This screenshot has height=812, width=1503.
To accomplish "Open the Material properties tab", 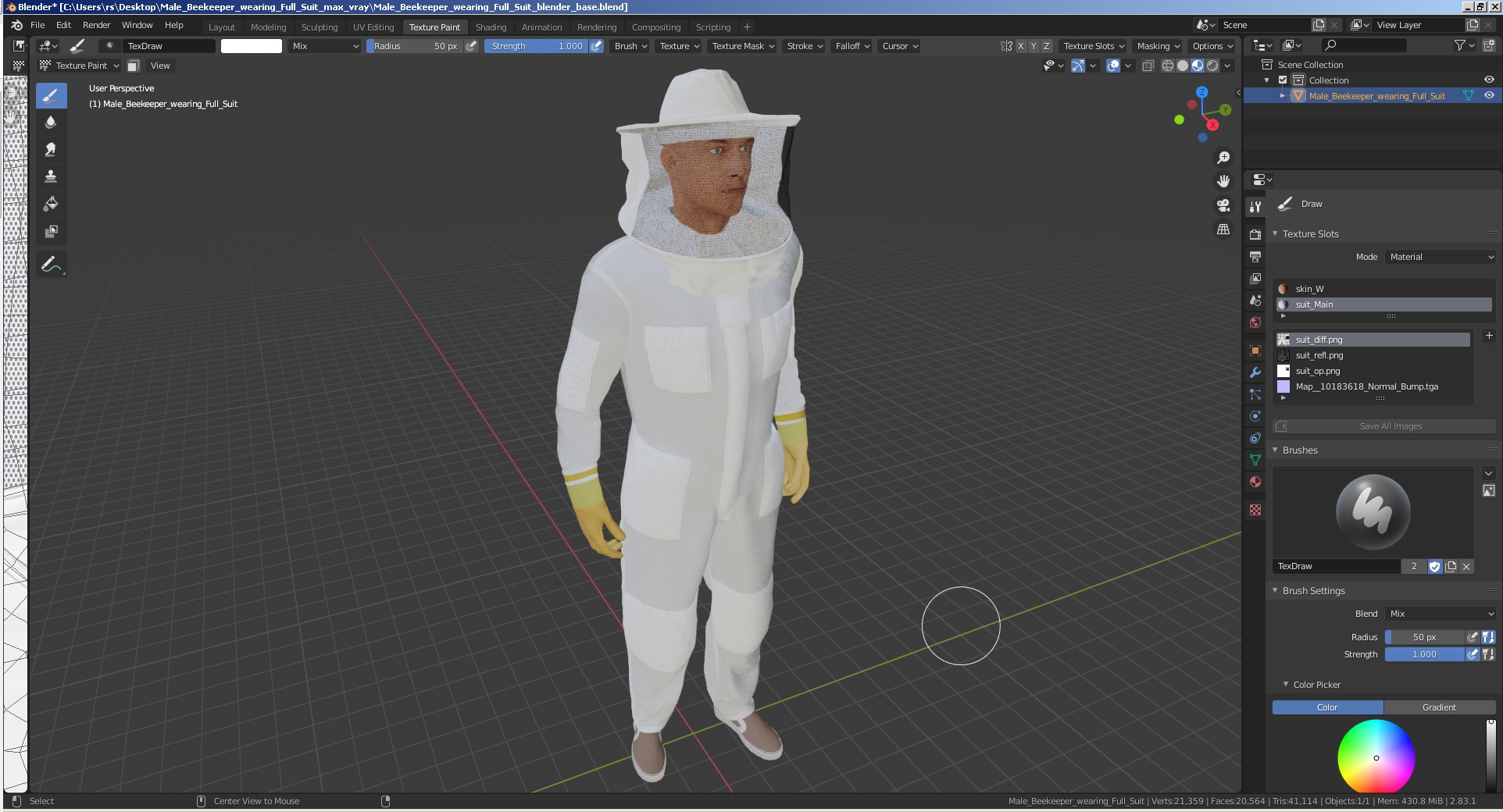I will (x=1255, y=482).
